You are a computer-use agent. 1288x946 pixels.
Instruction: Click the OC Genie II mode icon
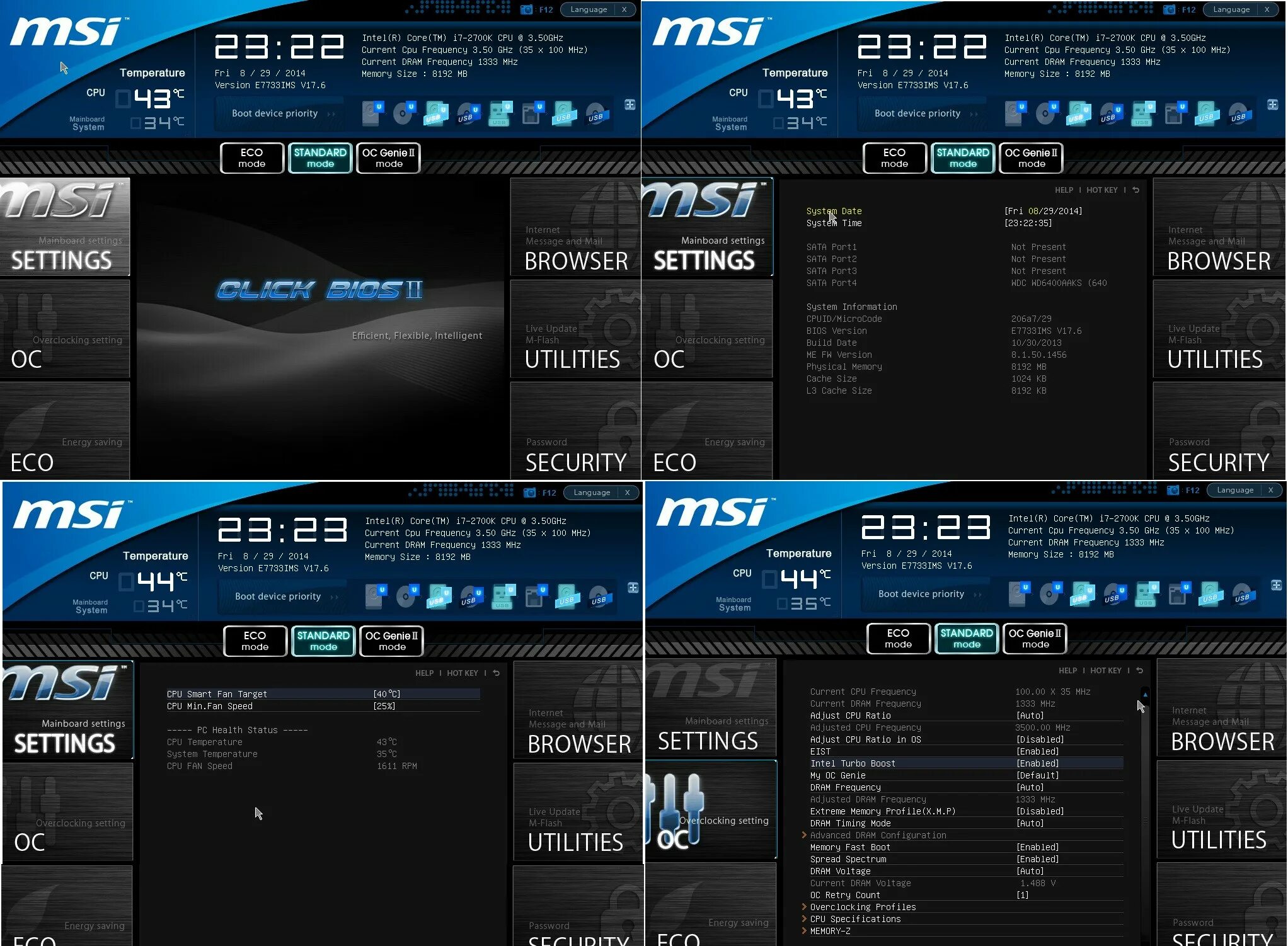tap(390, 157)
